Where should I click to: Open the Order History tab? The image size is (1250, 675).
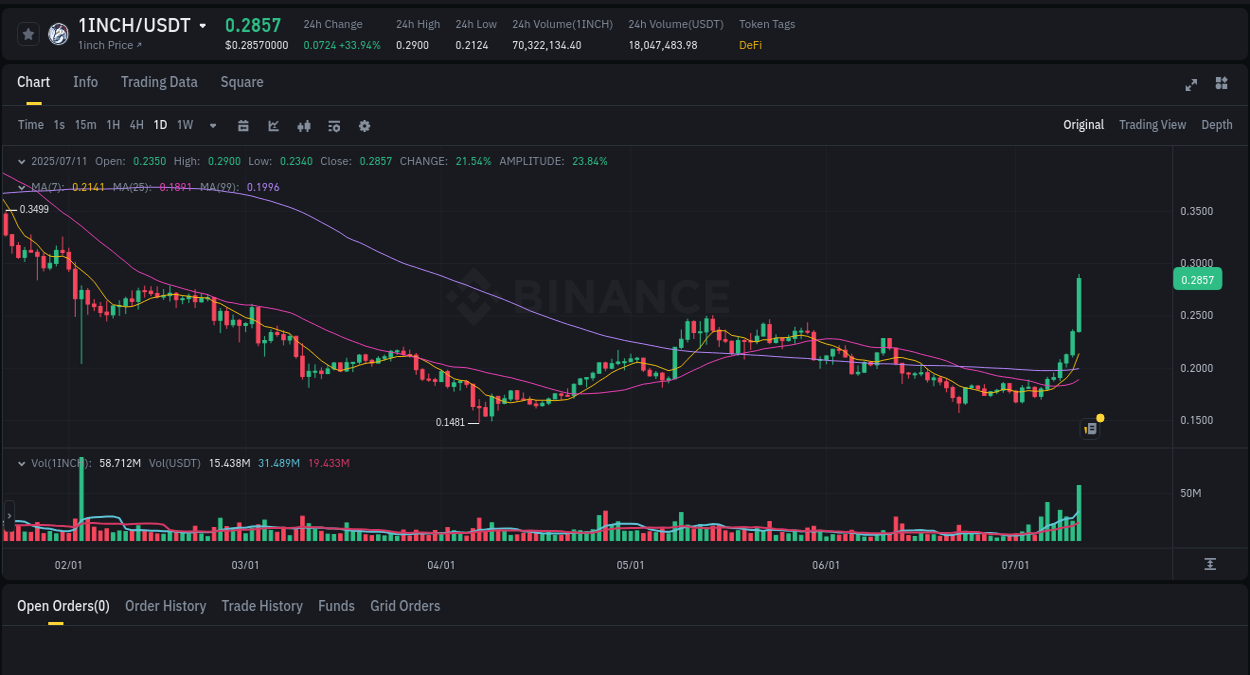tap(166, 606)
